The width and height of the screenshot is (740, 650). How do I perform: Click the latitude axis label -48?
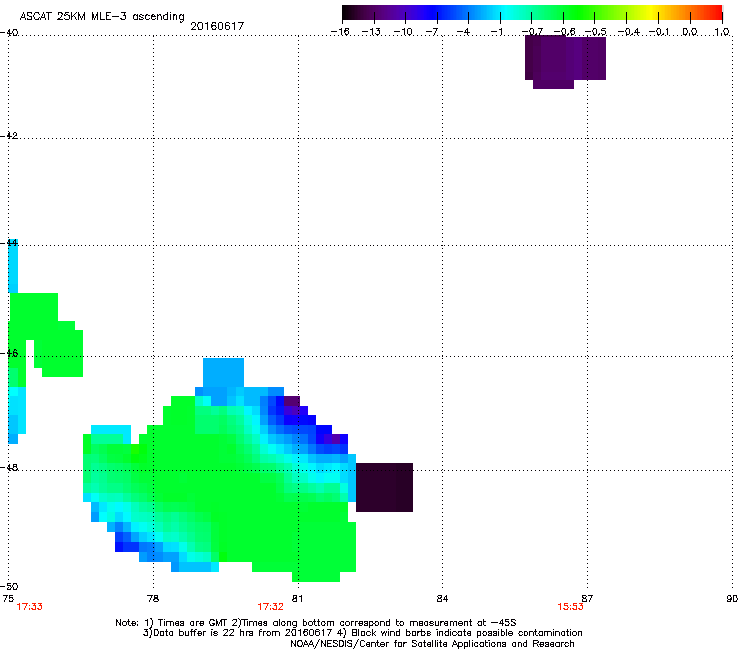click(x=9, y=467)
